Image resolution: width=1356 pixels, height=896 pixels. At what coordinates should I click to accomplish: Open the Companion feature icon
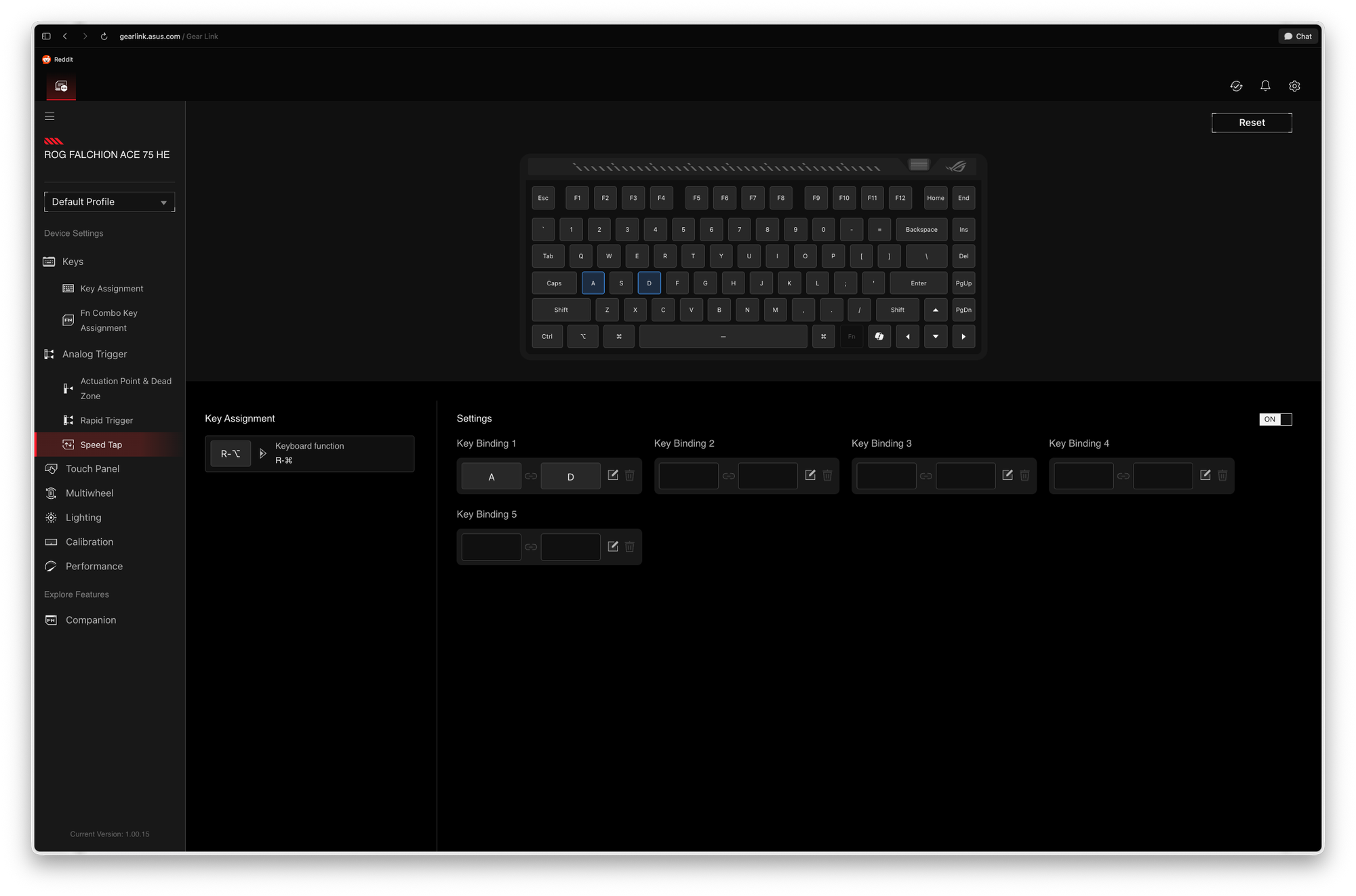(51, 619)
